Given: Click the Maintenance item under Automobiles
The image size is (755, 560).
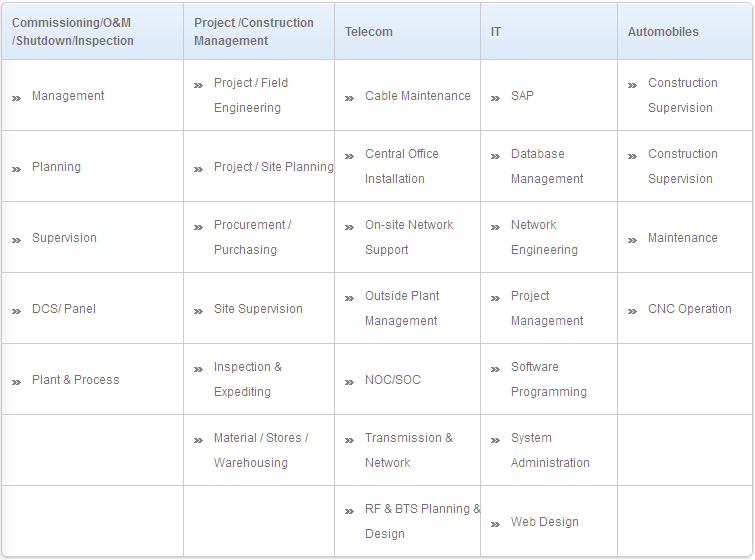Looking at the screenshot, I should pyautogui.click(x=682, y=238).
